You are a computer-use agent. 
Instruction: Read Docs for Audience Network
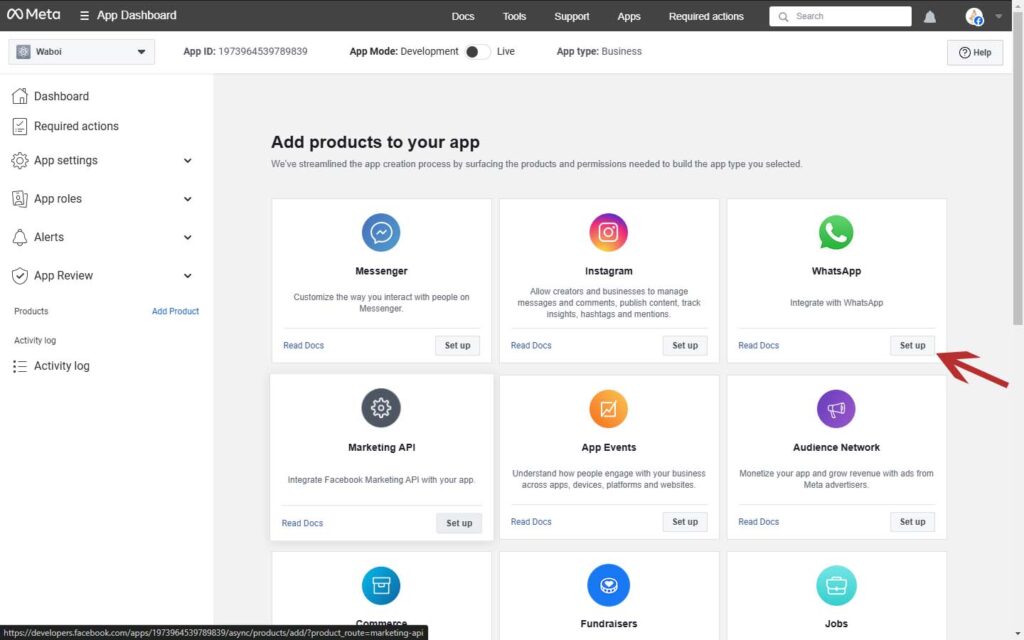tap(758, 522)
